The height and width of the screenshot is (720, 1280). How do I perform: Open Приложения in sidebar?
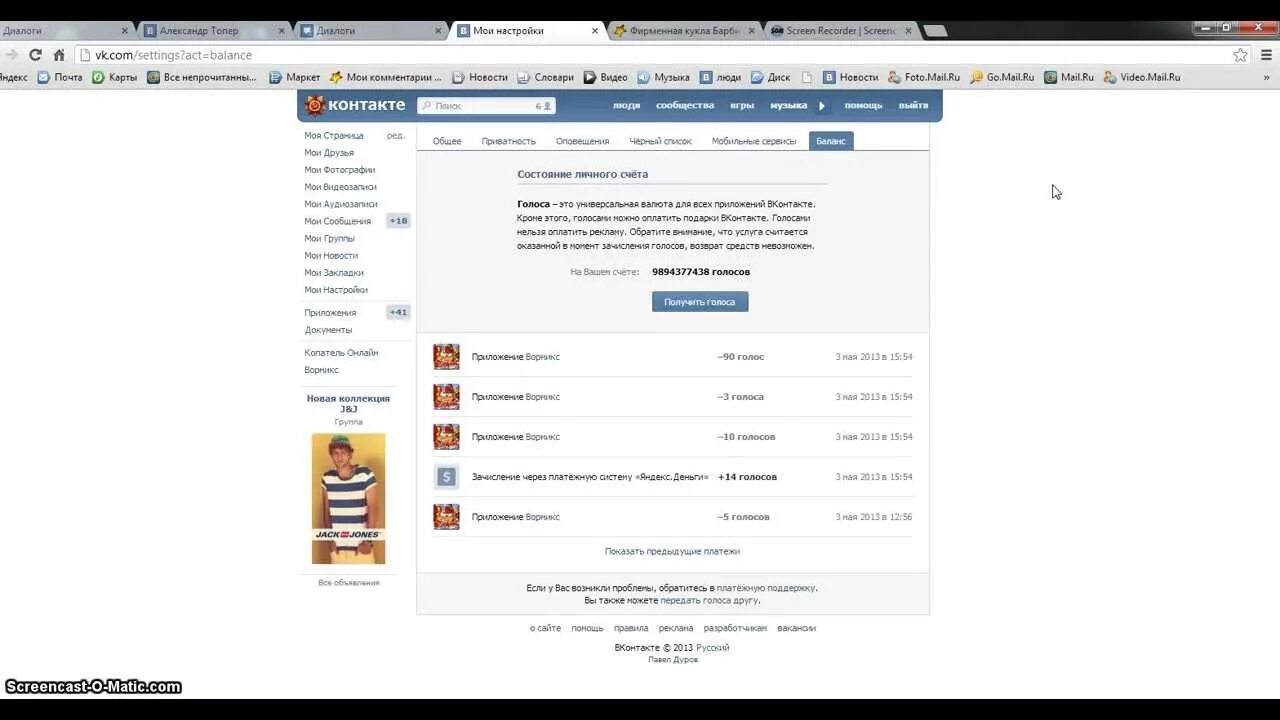tap(330, 313)
